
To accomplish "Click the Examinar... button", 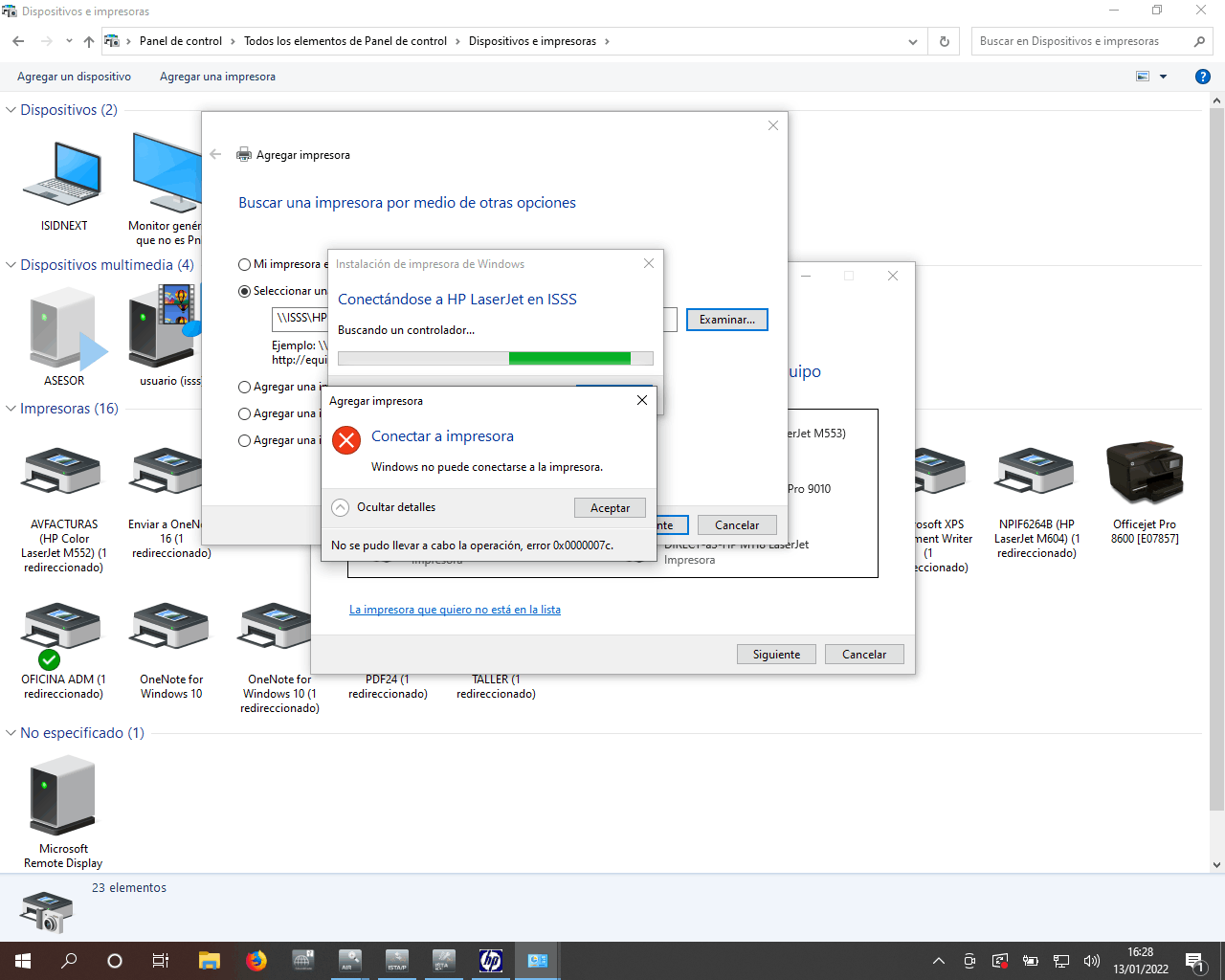I will (727, 320).
